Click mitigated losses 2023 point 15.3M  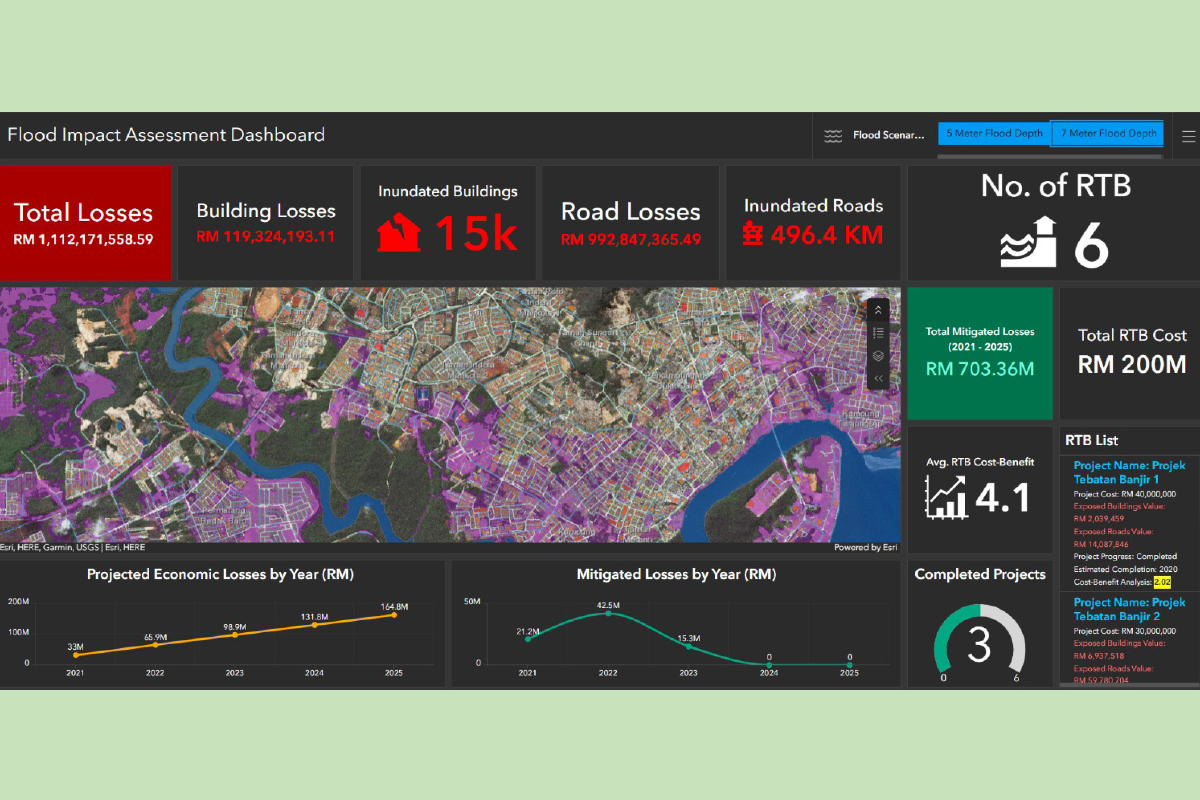688,646
